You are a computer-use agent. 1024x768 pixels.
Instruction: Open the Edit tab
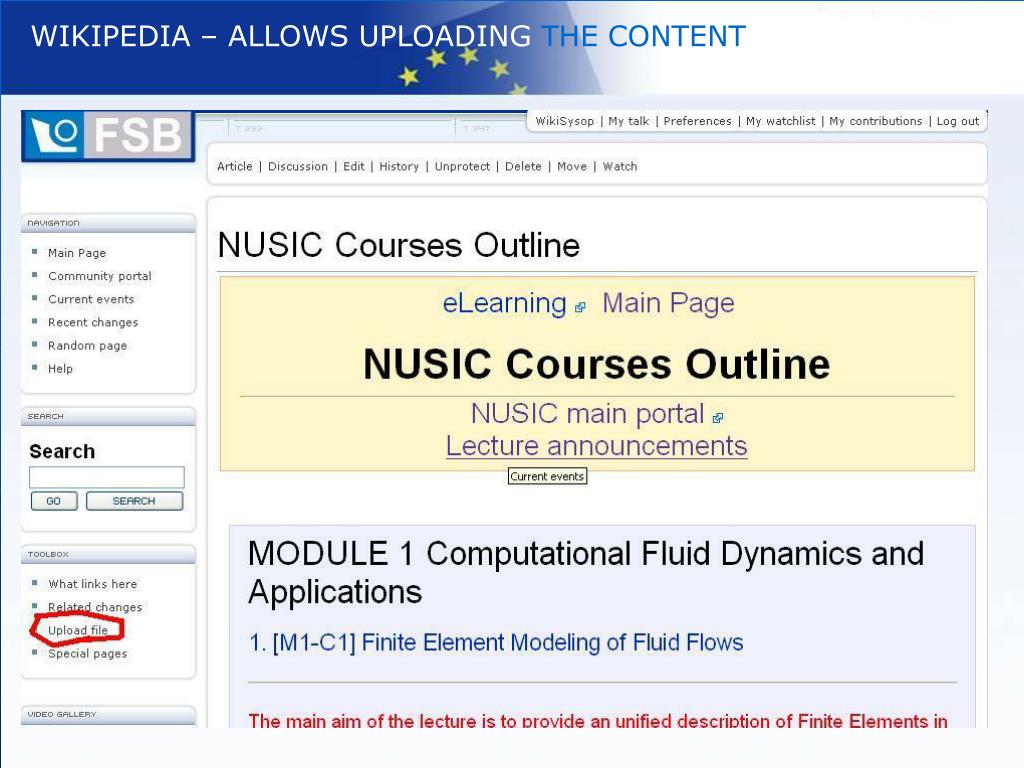point(353,167)
